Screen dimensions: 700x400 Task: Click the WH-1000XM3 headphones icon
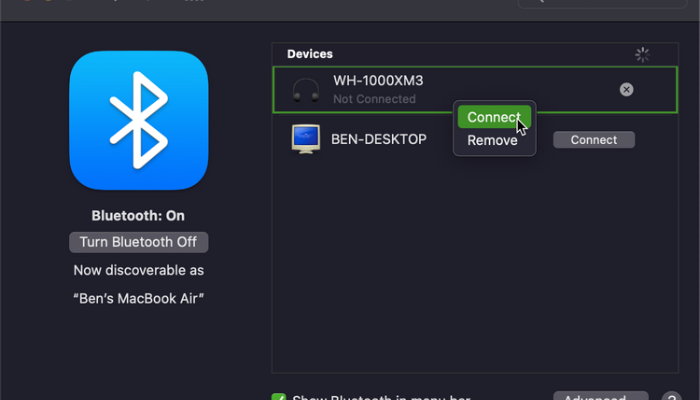306,90
